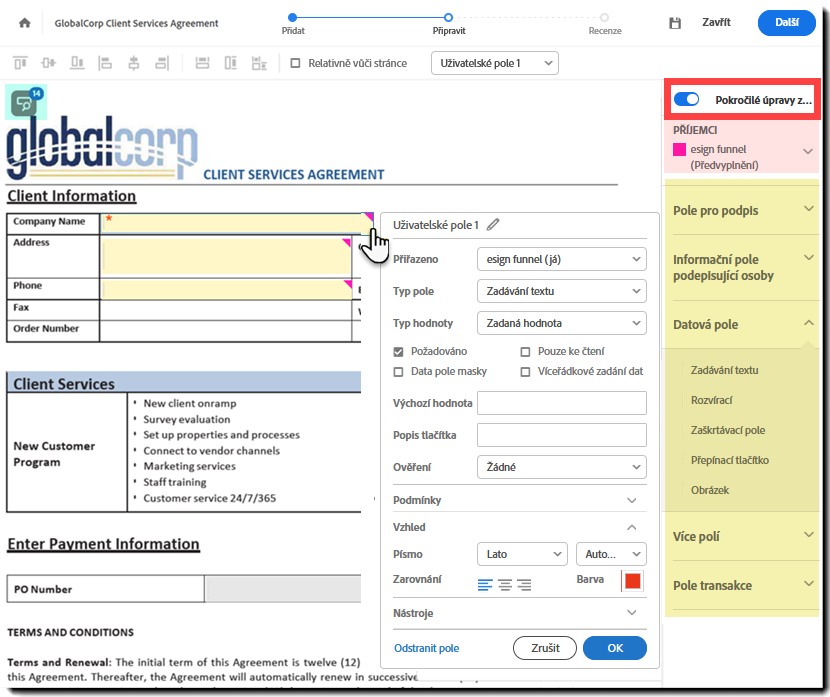Viewport: 830px width, 697px height.
Task: Set text alignment to right
Action: 524,584
